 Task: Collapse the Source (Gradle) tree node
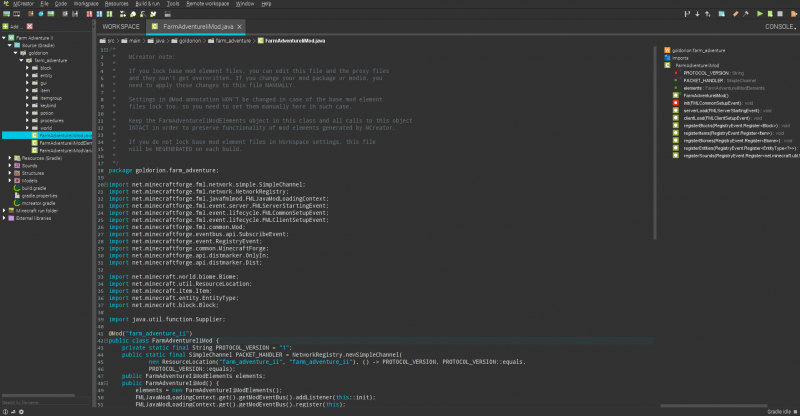10,45
